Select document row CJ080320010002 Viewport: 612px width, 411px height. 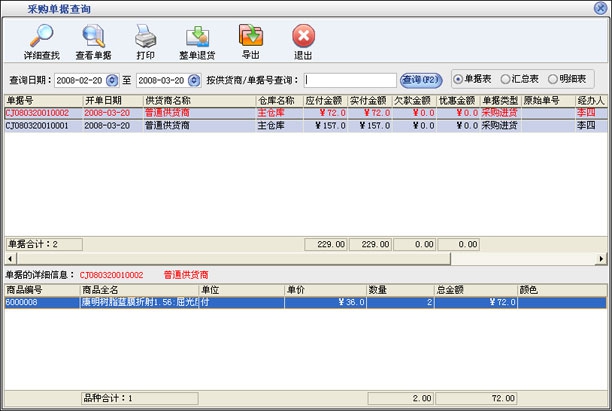click(38, 113)
